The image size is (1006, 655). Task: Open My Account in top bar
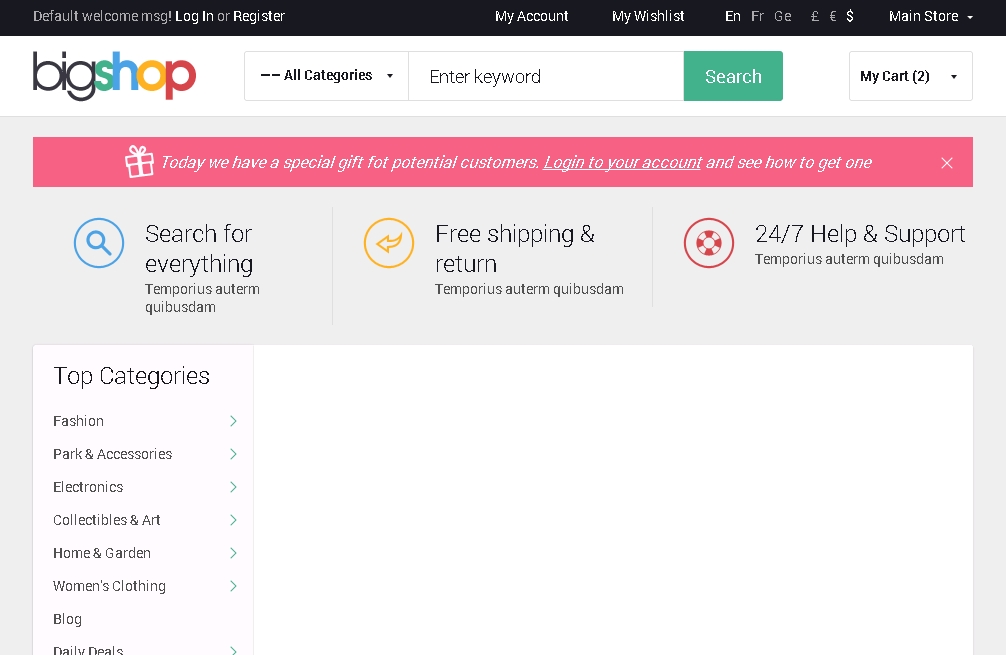[531, 16]
